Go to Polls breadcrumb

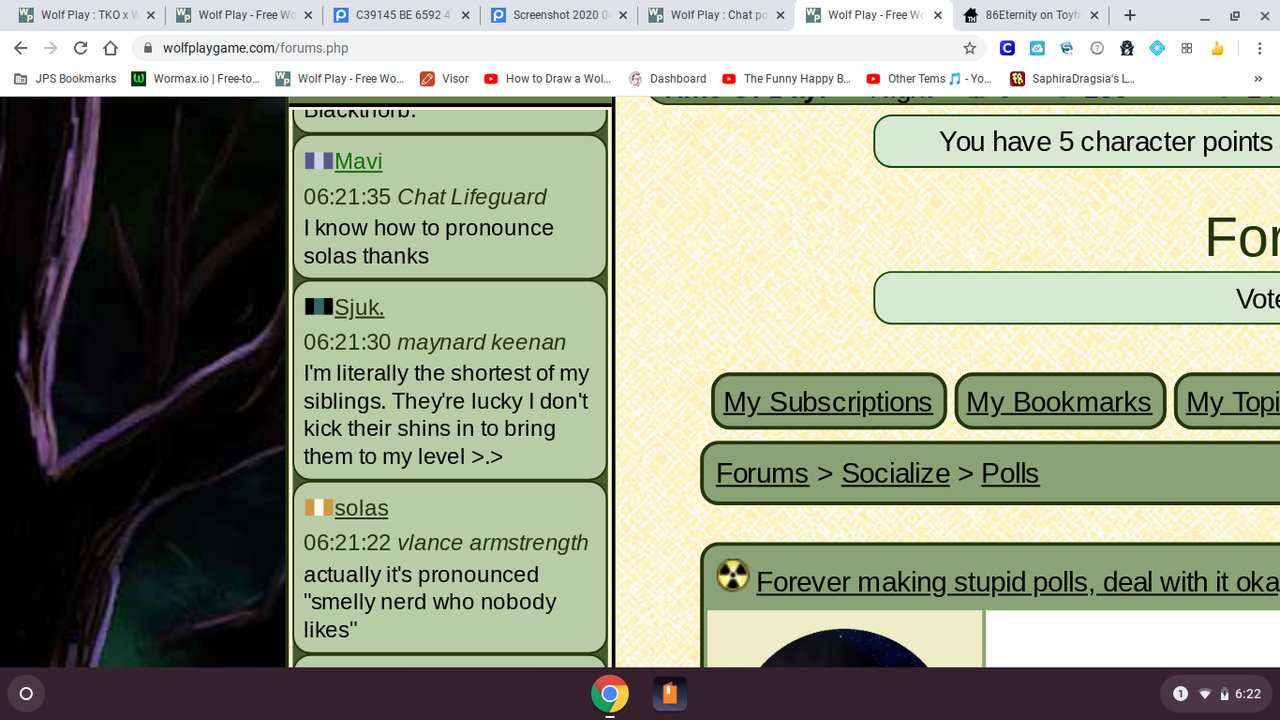pyautogui.click(x=1010, y=473)
